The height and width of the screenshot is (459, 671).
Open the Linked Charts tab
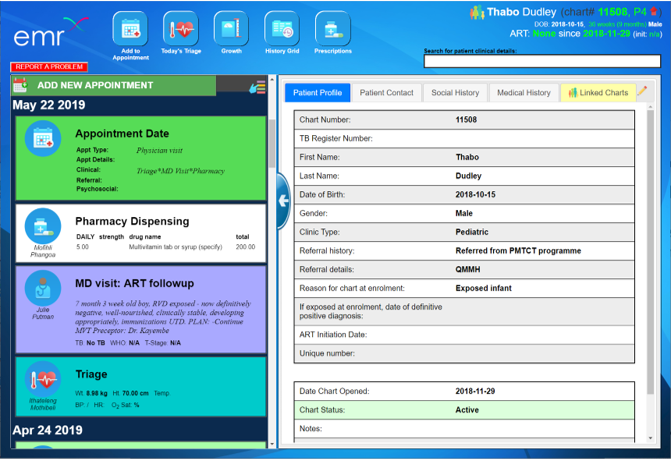[598, 93]
